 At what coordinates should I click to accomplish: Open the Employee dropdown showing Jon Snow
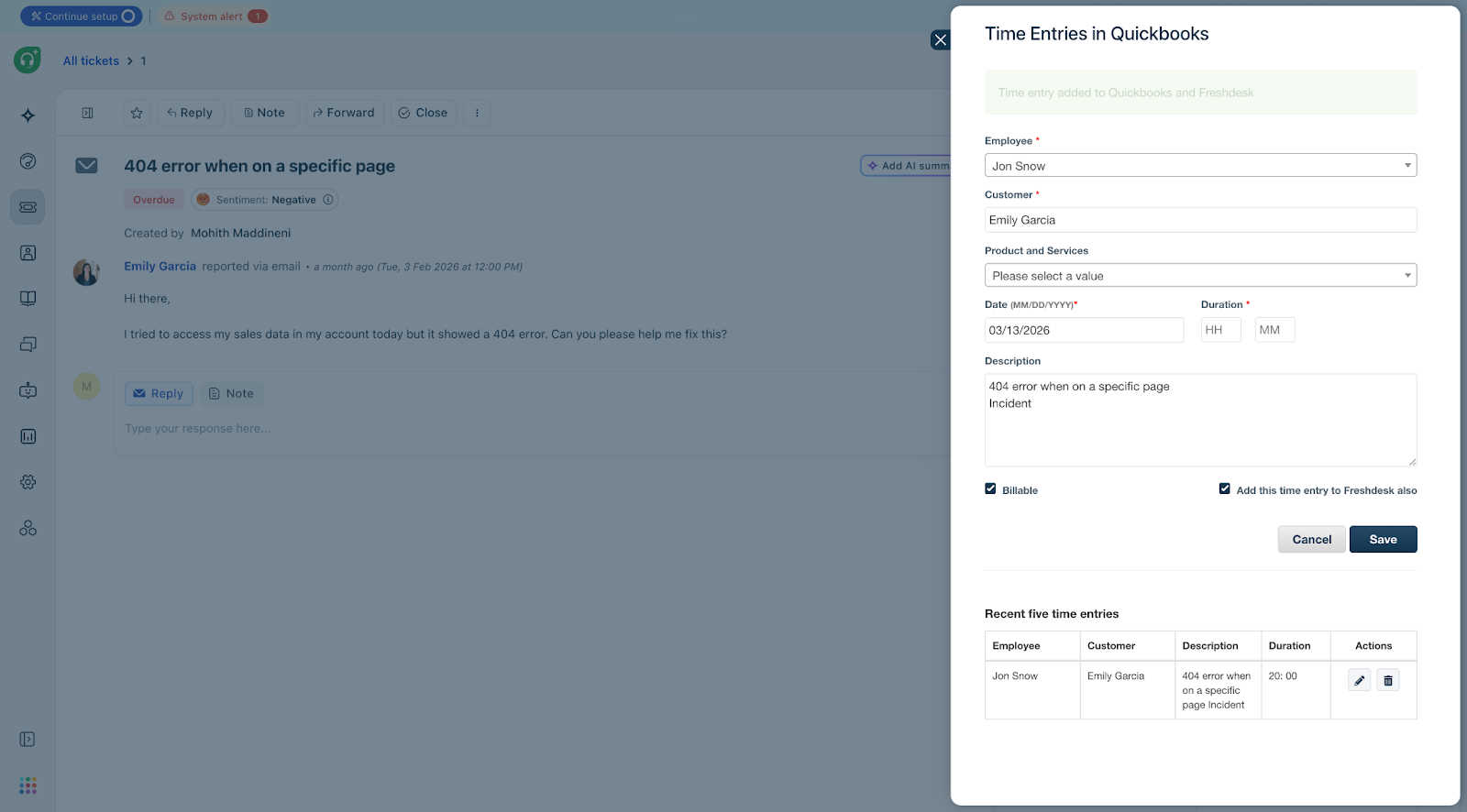[1200, 165]
